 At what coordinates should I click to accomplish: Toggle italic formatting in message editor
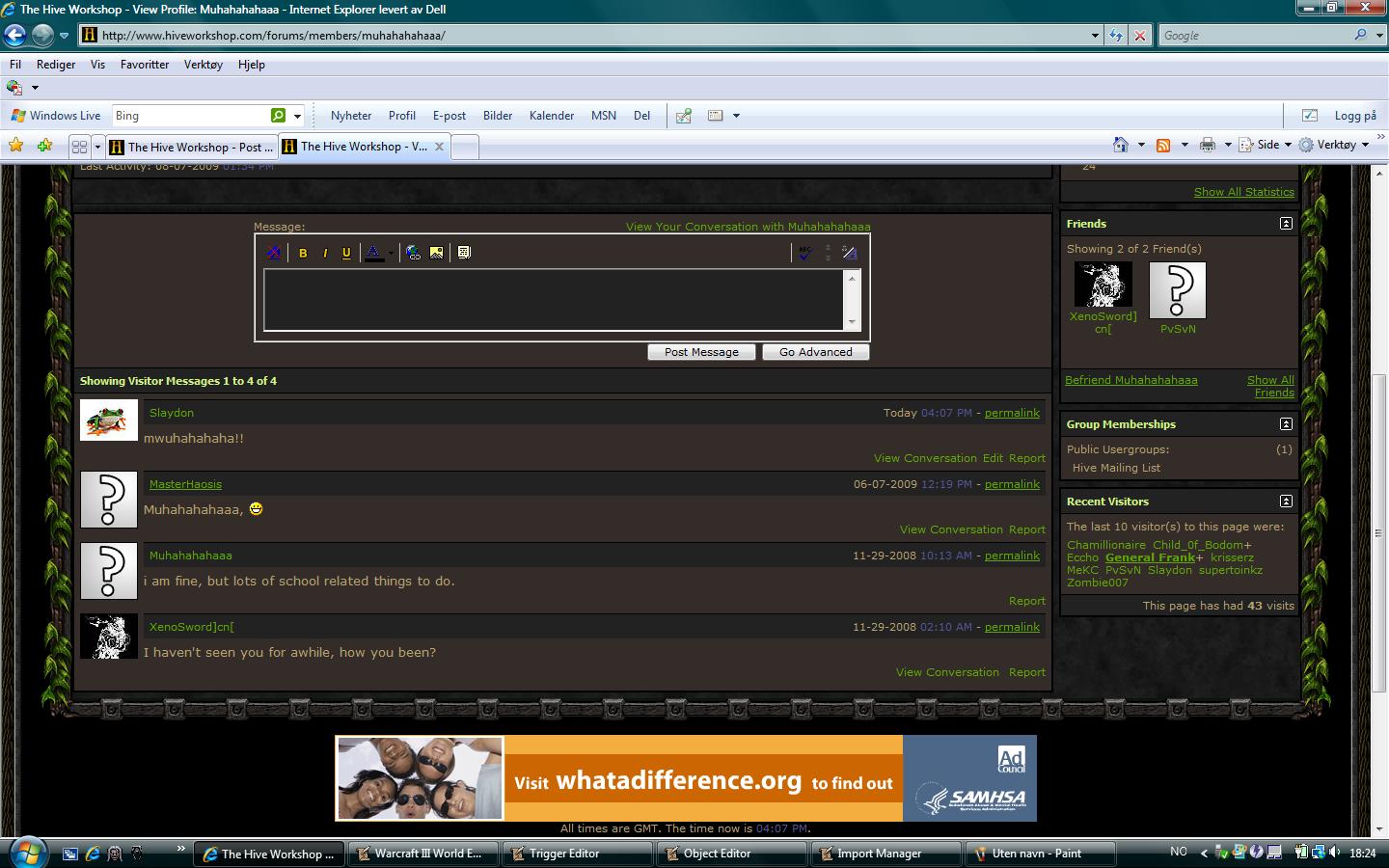[x=325, y=253]
